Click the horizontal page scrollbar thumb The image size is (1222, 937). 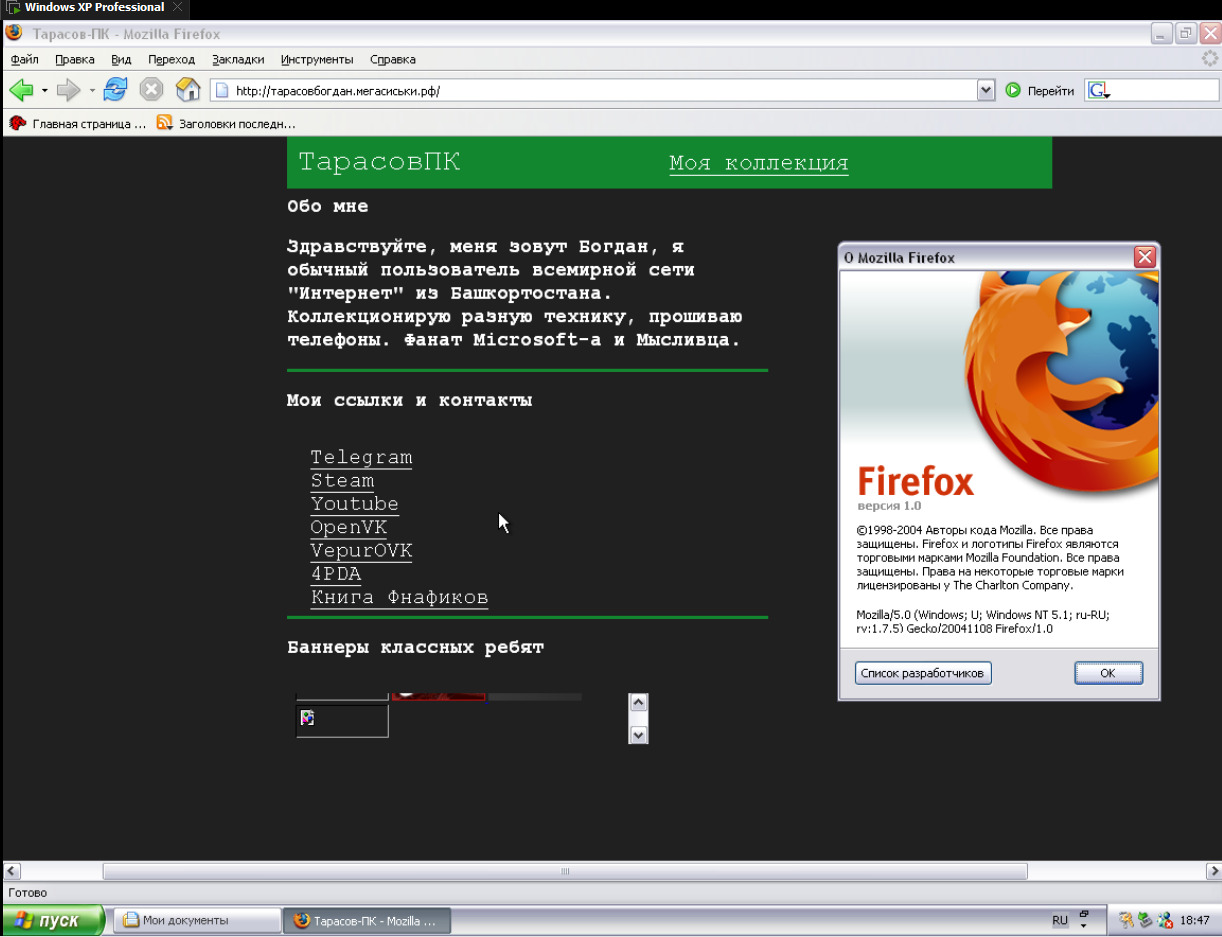coord(565,871)
